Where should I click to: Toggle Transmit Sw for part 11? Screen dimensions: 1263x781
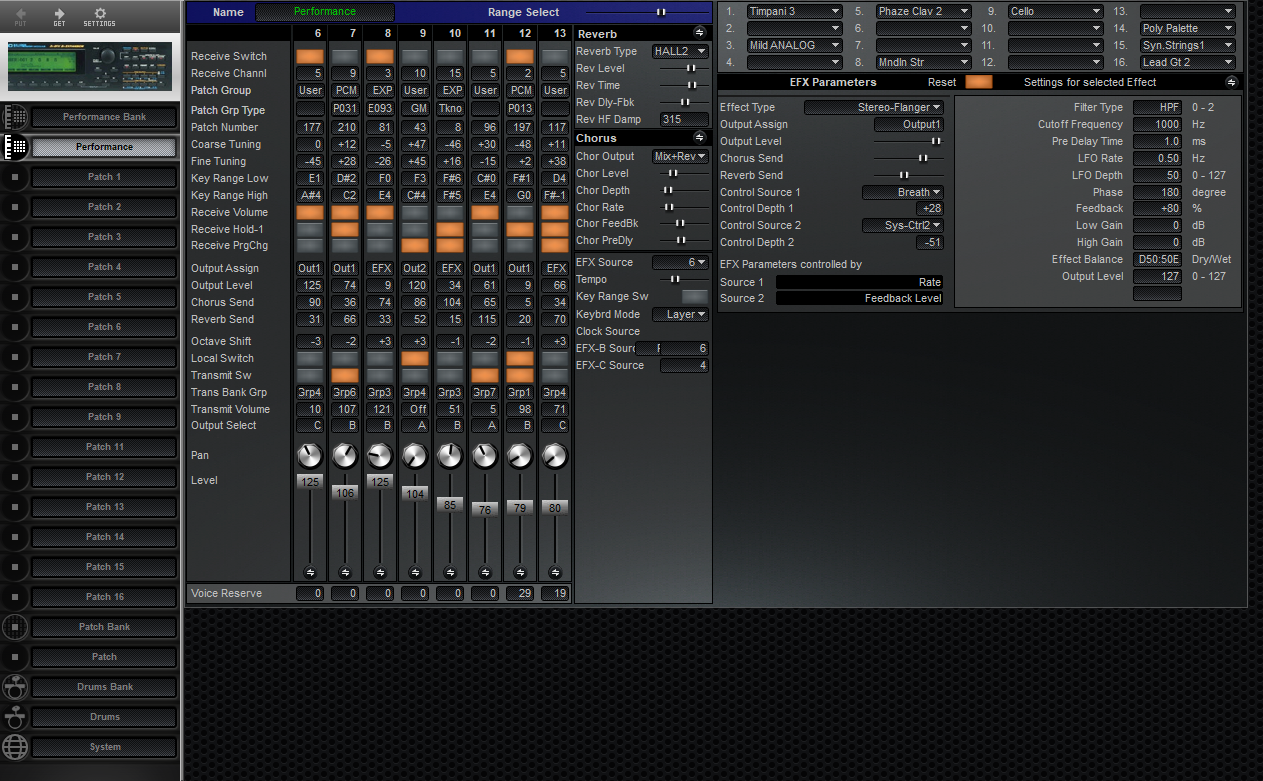coord(485,375)
